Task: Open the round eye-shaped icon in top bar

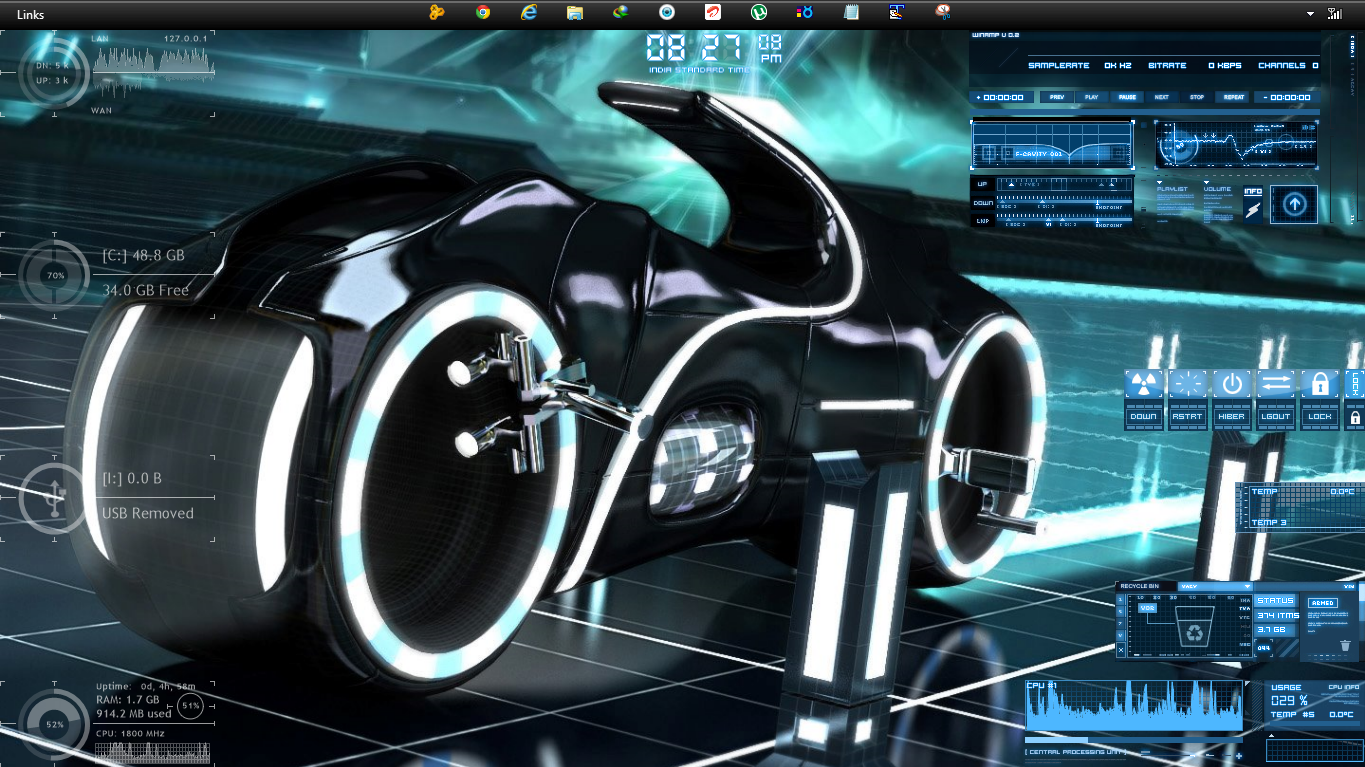Action: click(667, 13)
